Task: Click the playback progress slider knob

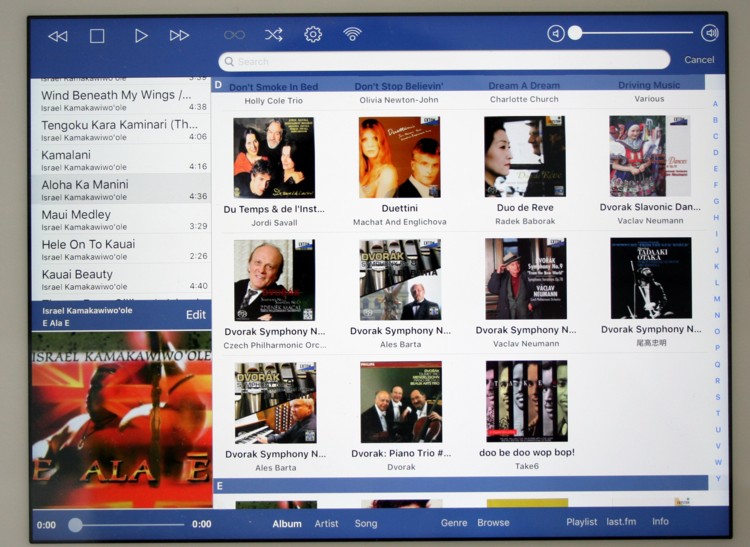Action: point(75,525)
